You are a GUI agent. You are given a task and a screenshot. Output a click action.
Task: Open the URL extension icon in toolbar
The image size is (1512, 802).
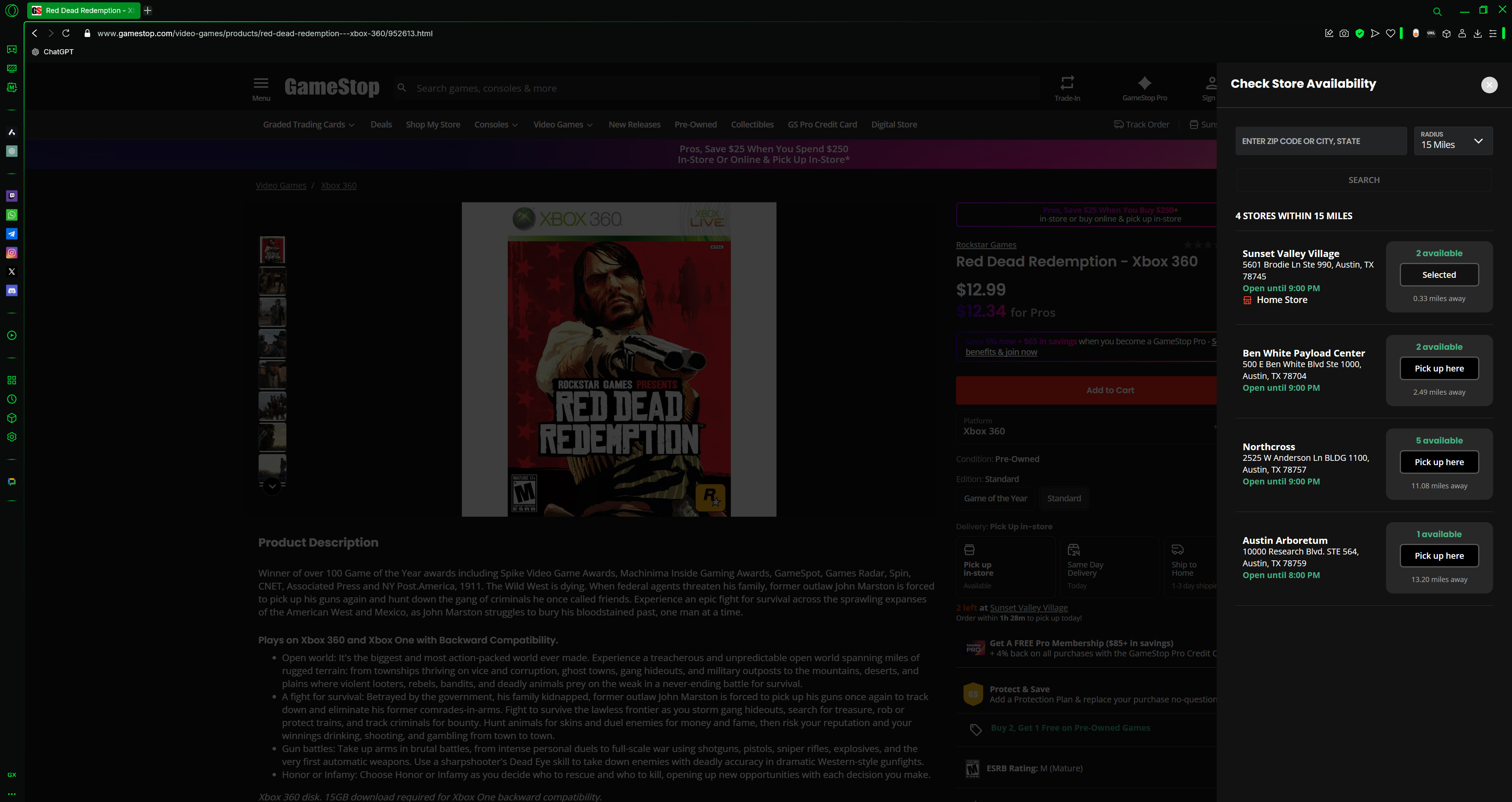1431,33
